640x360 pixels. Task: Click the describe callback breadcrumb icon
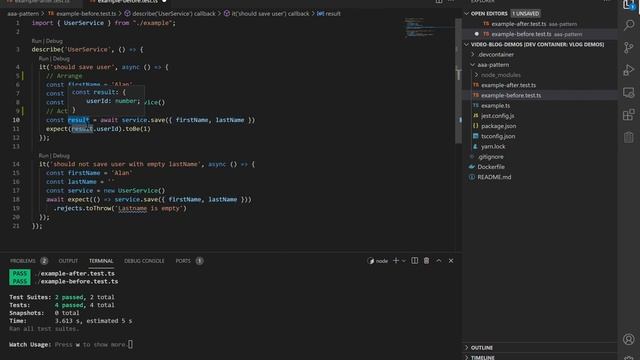127,13
